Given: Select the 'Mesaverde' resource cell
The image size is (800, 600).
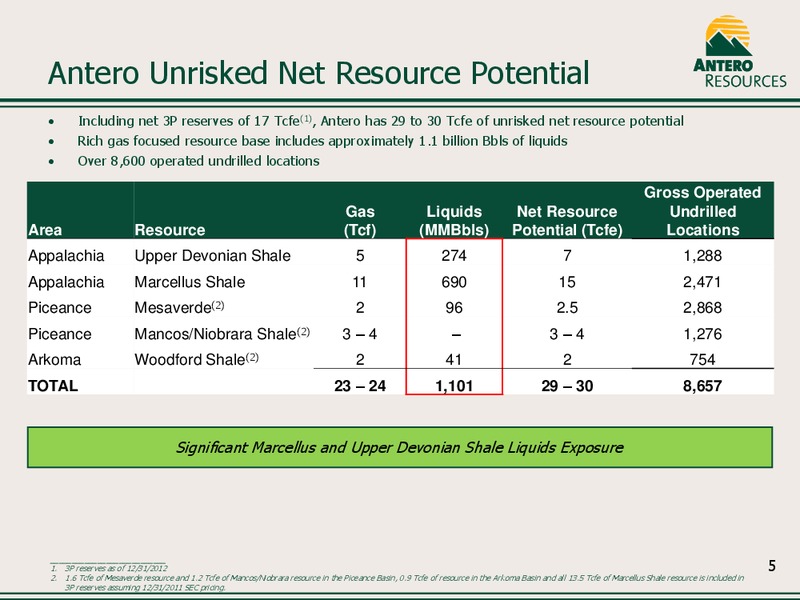Looking at the screenshot, I should pos(179,308).
